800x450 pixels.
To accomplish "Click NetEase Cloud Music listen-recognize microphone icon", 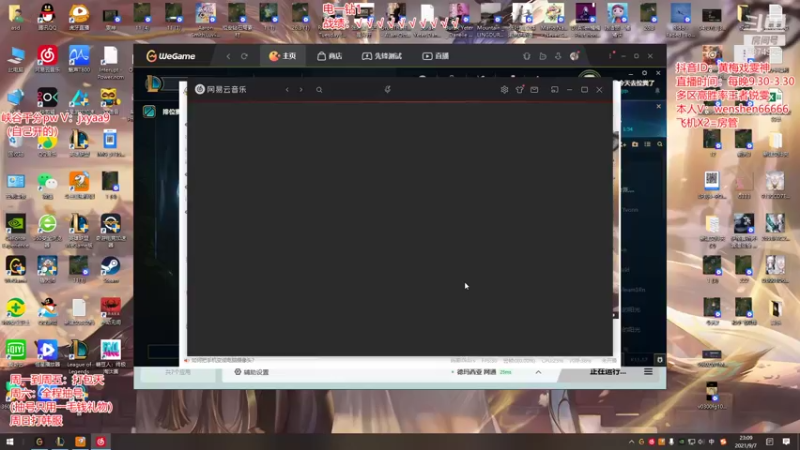I will 388,90.
